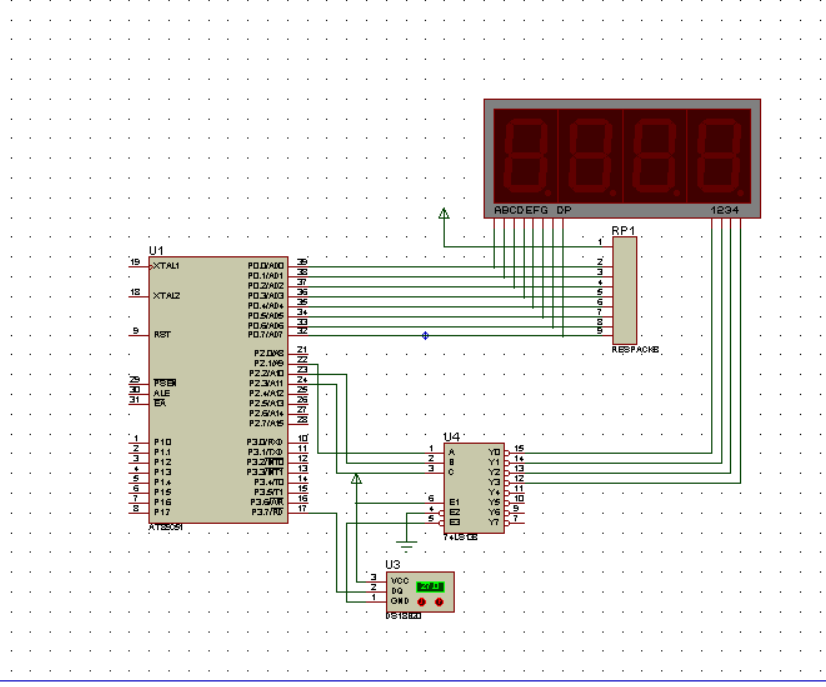Click the P2.2/A10 pin label
826x687 pixels.
click(x=267, y=374)
